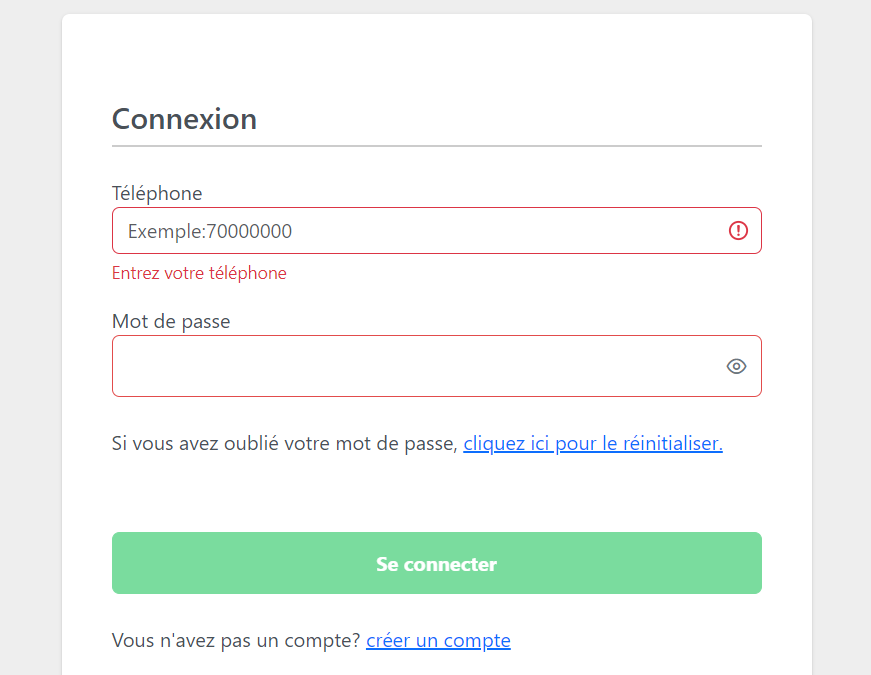Toggle password visibility with the eye icon
The width and height of the screenshot is (871, 675).
click(736, 366)
